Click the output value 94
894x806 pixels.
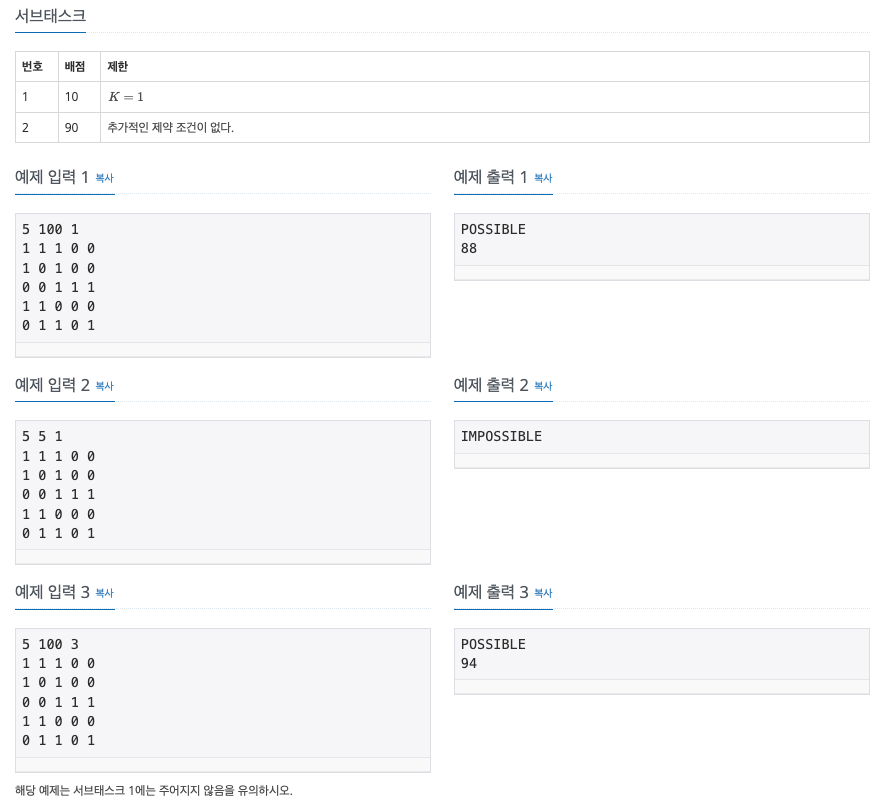pos(469,663)
